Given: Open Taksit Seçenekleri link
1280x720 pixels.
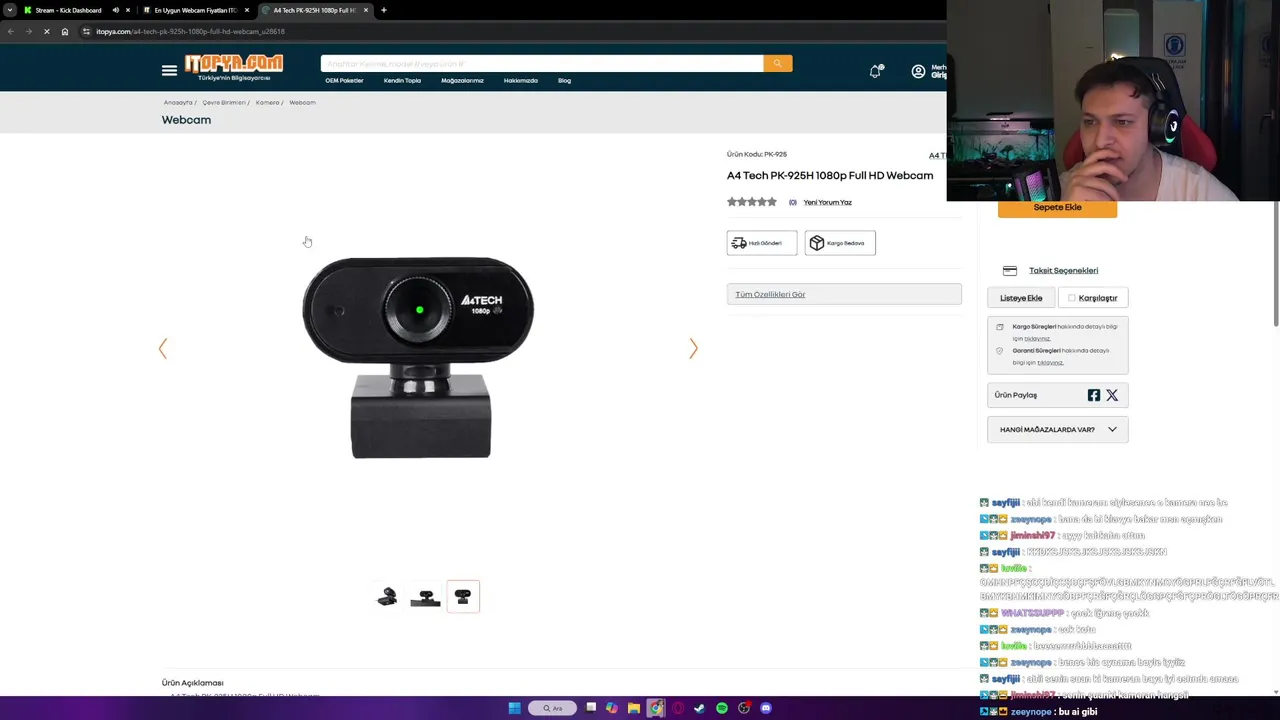Looking at the screenshot, I should tap(1063, 271).
